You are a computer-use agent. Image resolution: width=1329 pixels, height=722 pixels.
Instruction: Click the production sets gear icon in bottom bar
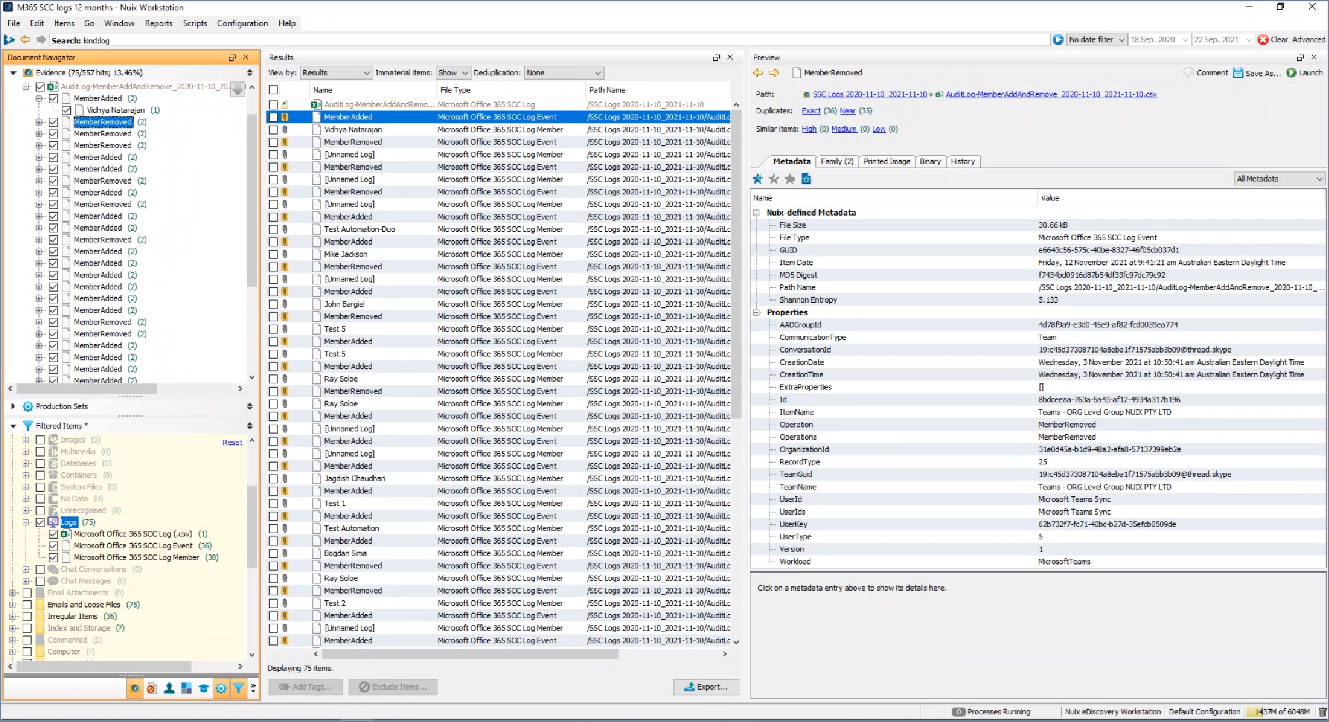tap(220, 688)
